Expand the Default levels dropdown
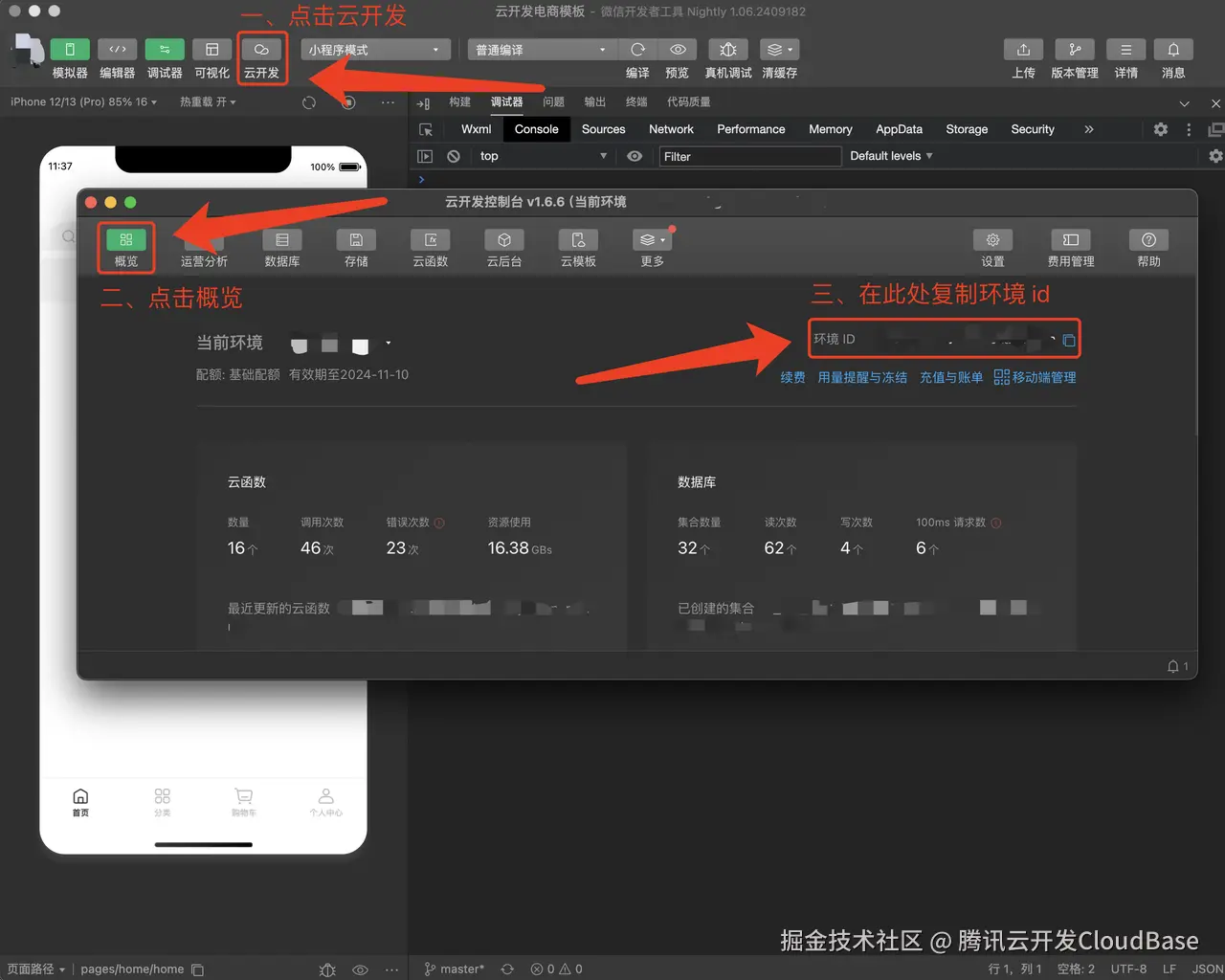1225x980 pixels. tap(890, 156)
